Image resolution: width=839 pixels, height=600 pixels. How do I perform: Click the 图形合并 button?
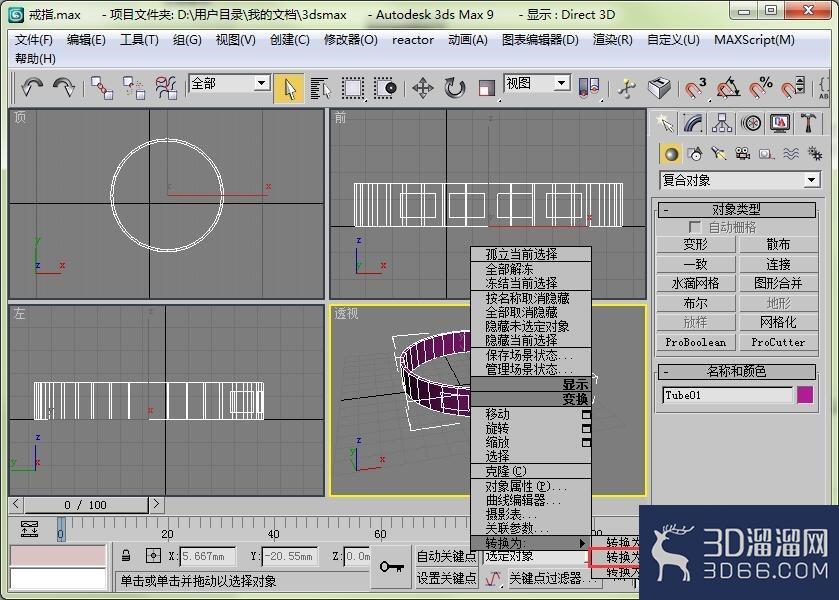(x=779, y=284)
